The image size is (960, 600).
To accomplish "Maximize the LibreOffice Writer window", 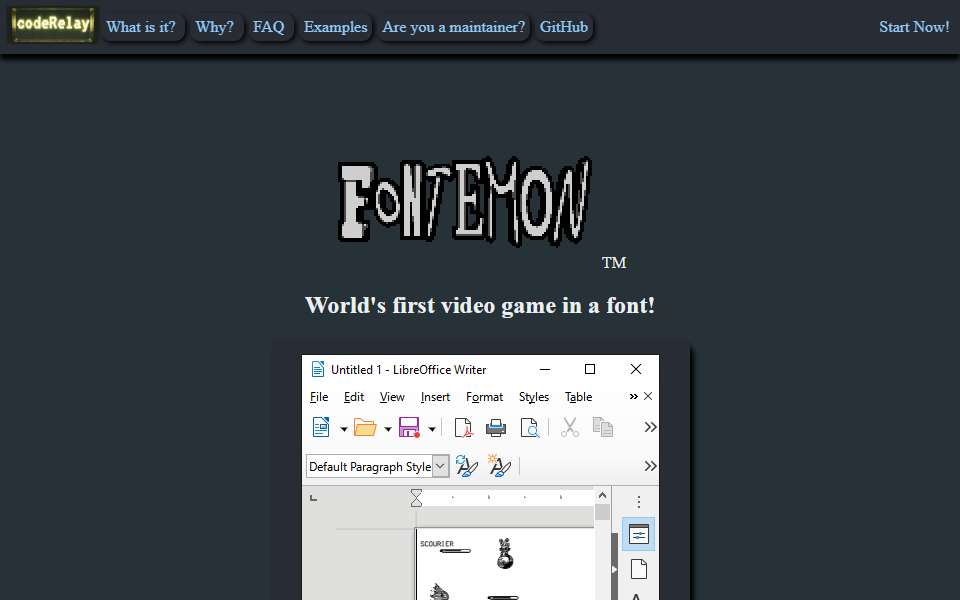I will (590, 369).
